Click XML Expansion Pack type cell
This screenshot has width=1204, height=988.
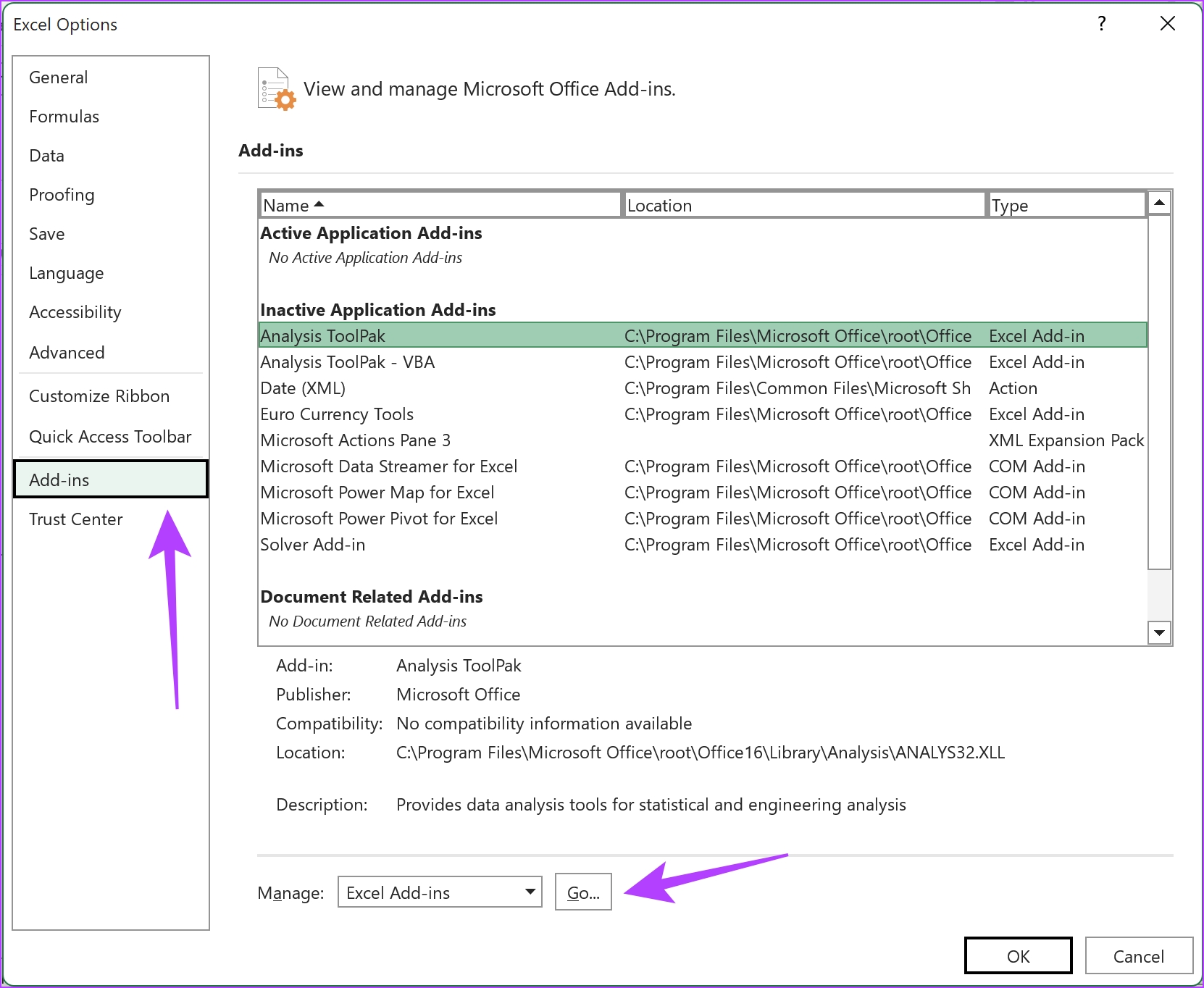(x=1066, y=440)
